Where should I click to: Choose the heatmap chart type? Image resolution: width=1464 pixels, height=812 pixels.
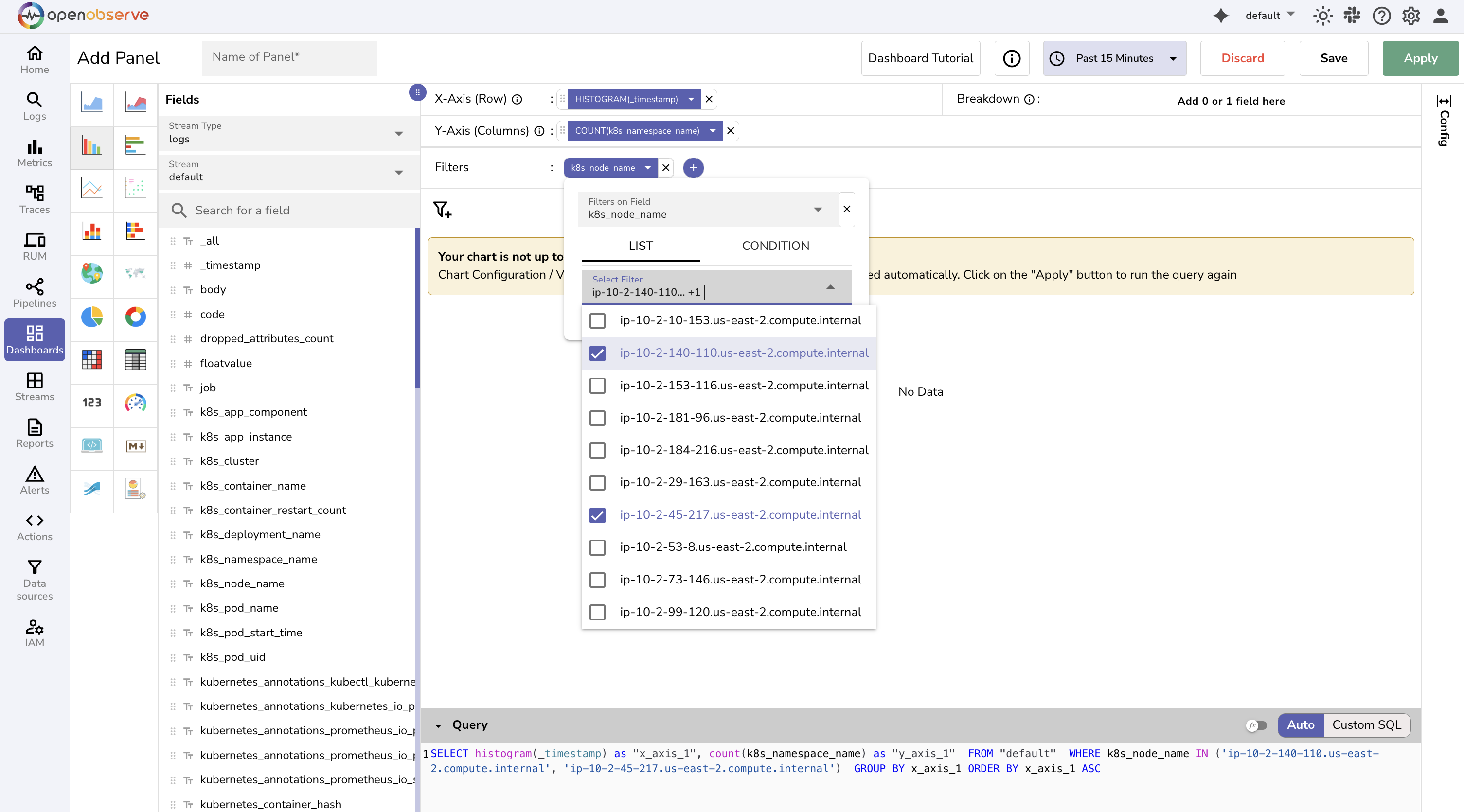[92, 359]
